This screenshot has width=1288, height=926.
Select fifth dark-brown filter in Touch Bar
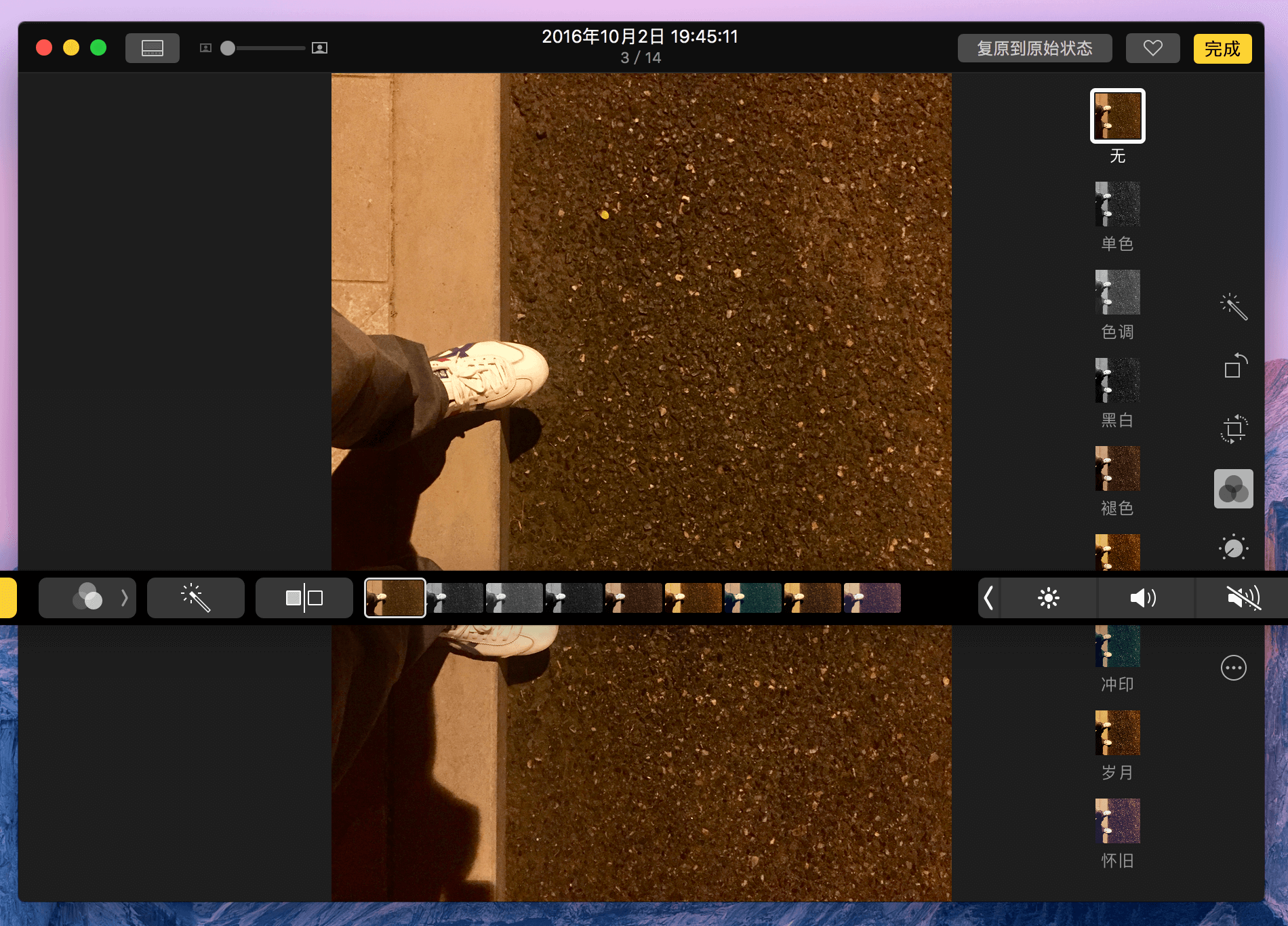pos(634,598)
